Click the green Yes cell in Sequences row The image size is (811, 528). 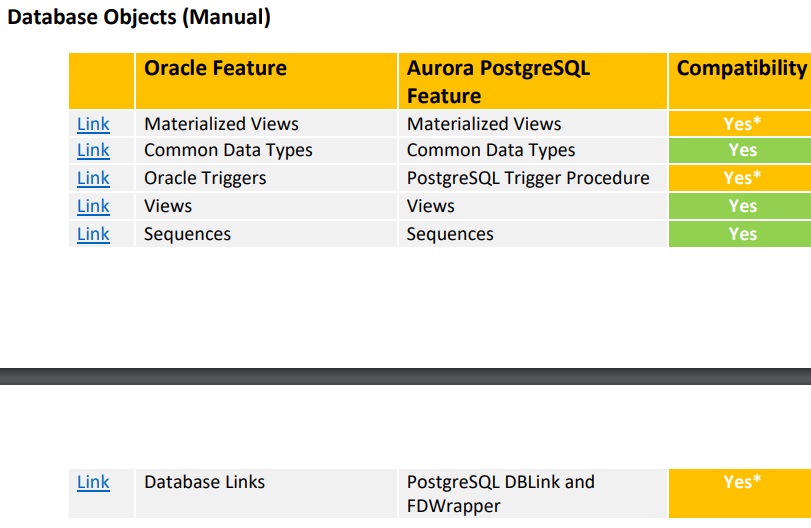click(742, 234)
